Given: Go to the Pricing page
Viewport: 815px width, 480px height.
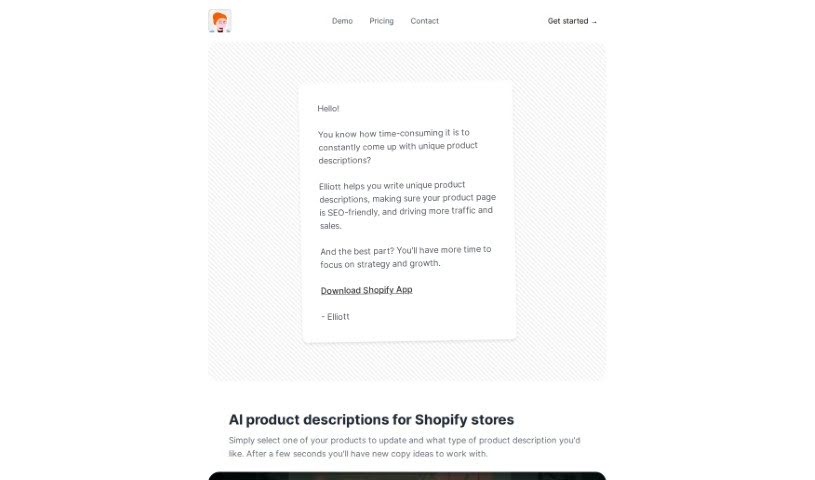Looking at the screenshot, I should pyautogui.click(x=381, y=21).
